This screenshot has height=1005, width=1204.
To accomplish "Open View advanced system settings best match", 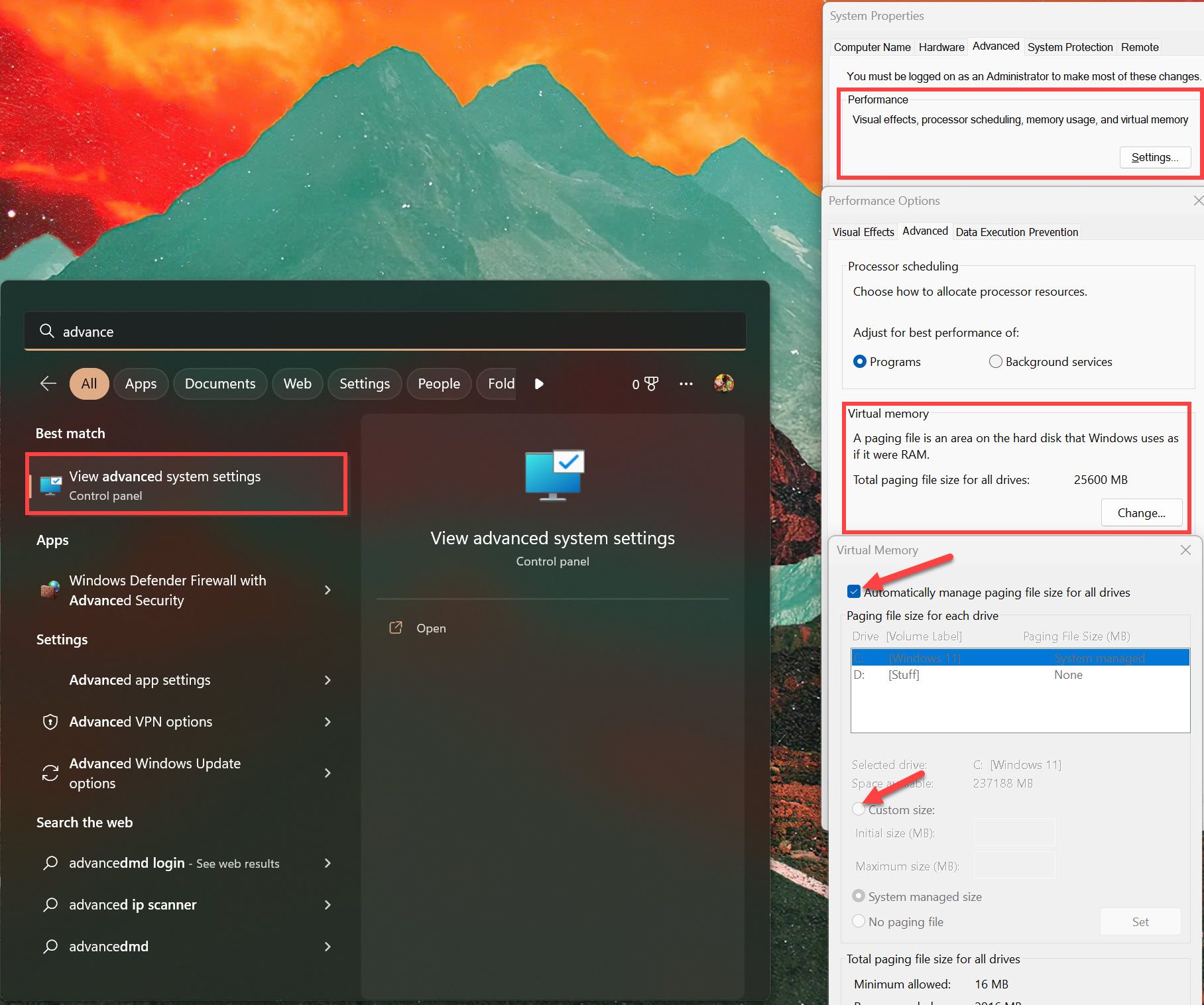I will 186,485.
